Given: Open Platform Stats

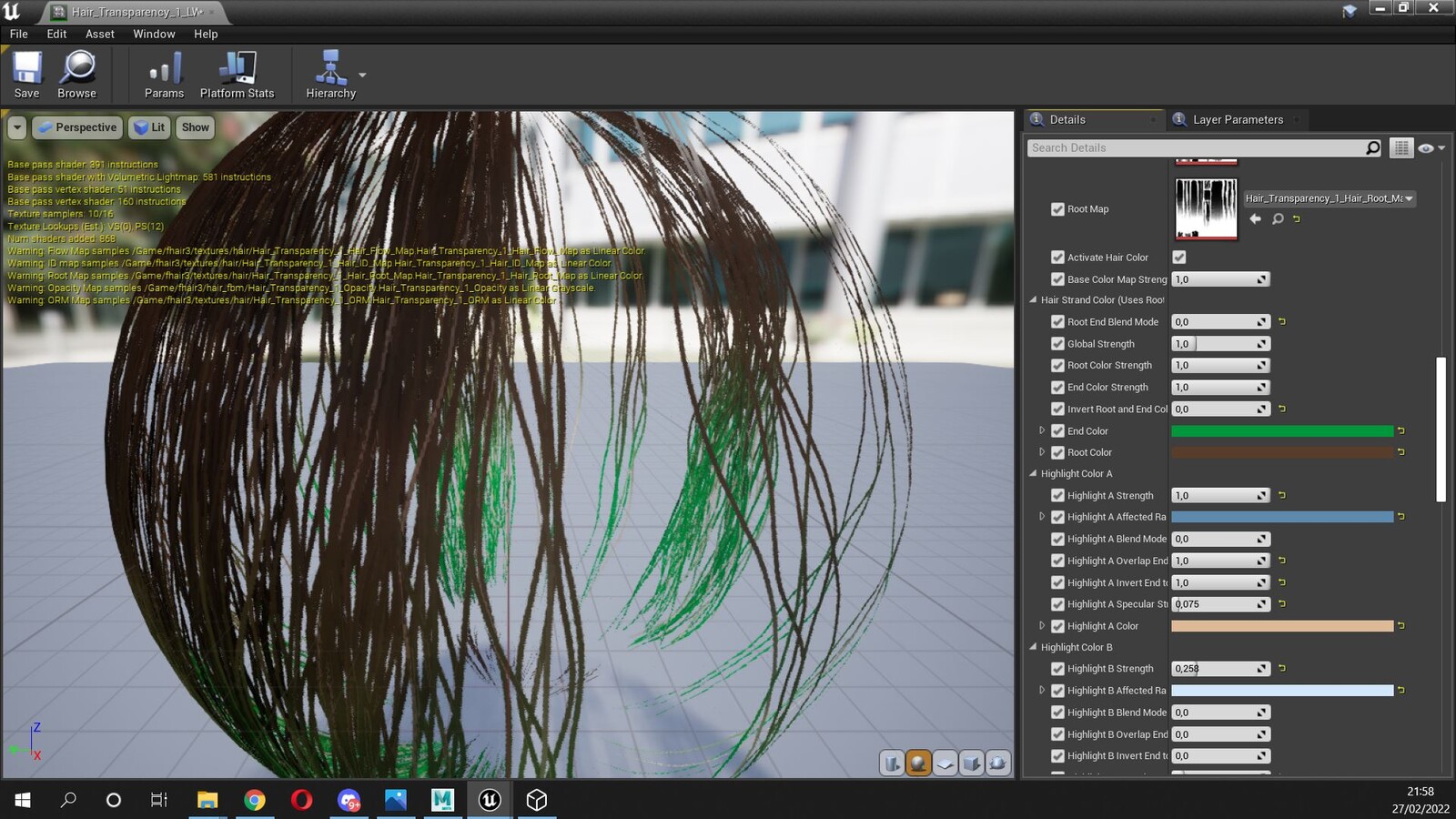Looking at the screenshot, I should [x=237, y=75].
